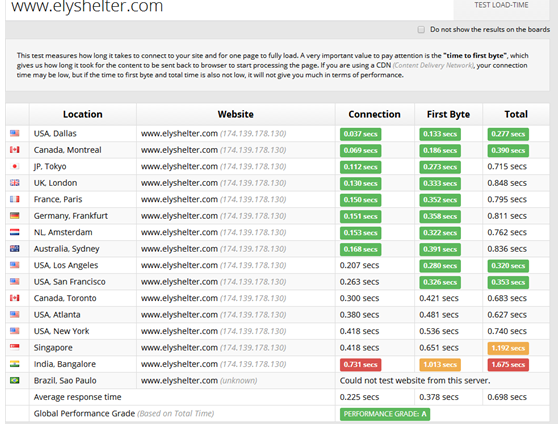The width and height of the screenshot is (559, 424).
Task: Click the USA flag icon for San Francisco
Action: pos(15,281)
